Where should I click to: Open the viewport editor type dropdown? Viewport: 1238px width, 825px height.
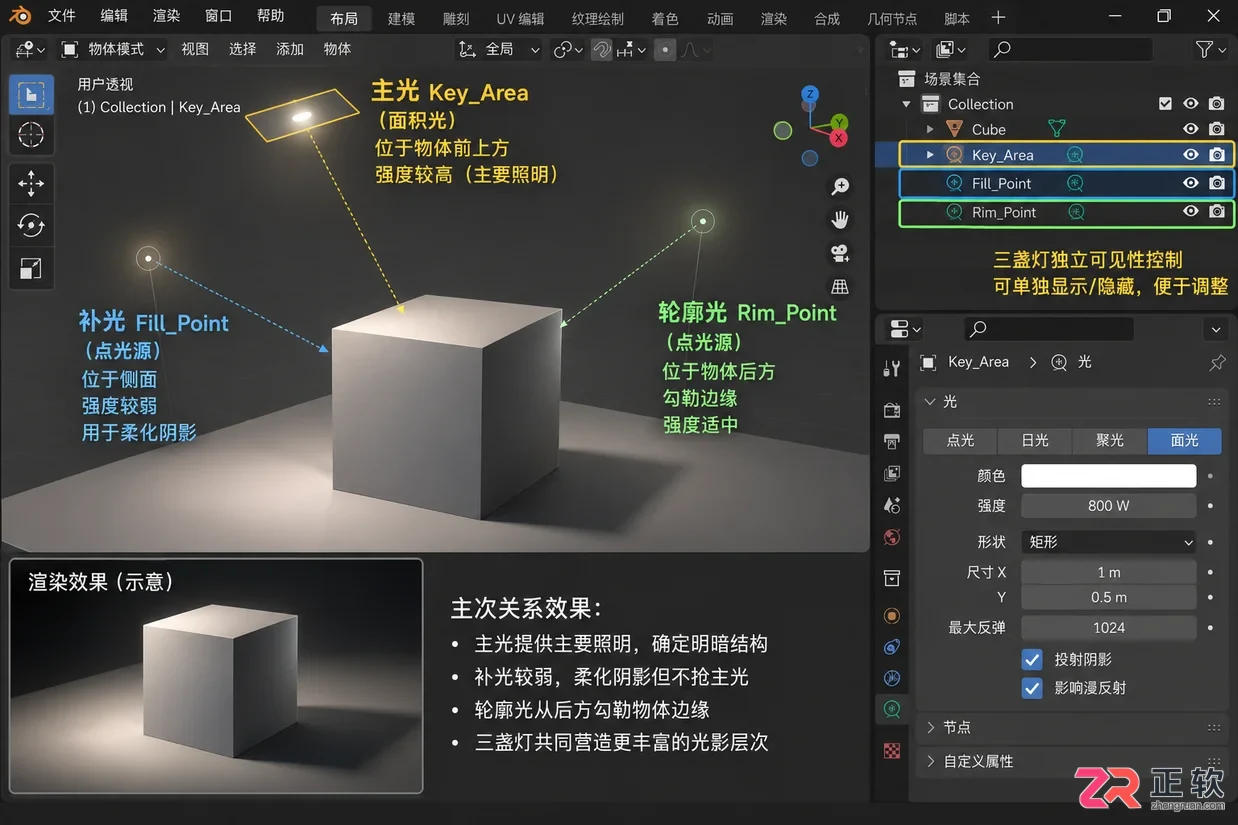tap(31, 49)
